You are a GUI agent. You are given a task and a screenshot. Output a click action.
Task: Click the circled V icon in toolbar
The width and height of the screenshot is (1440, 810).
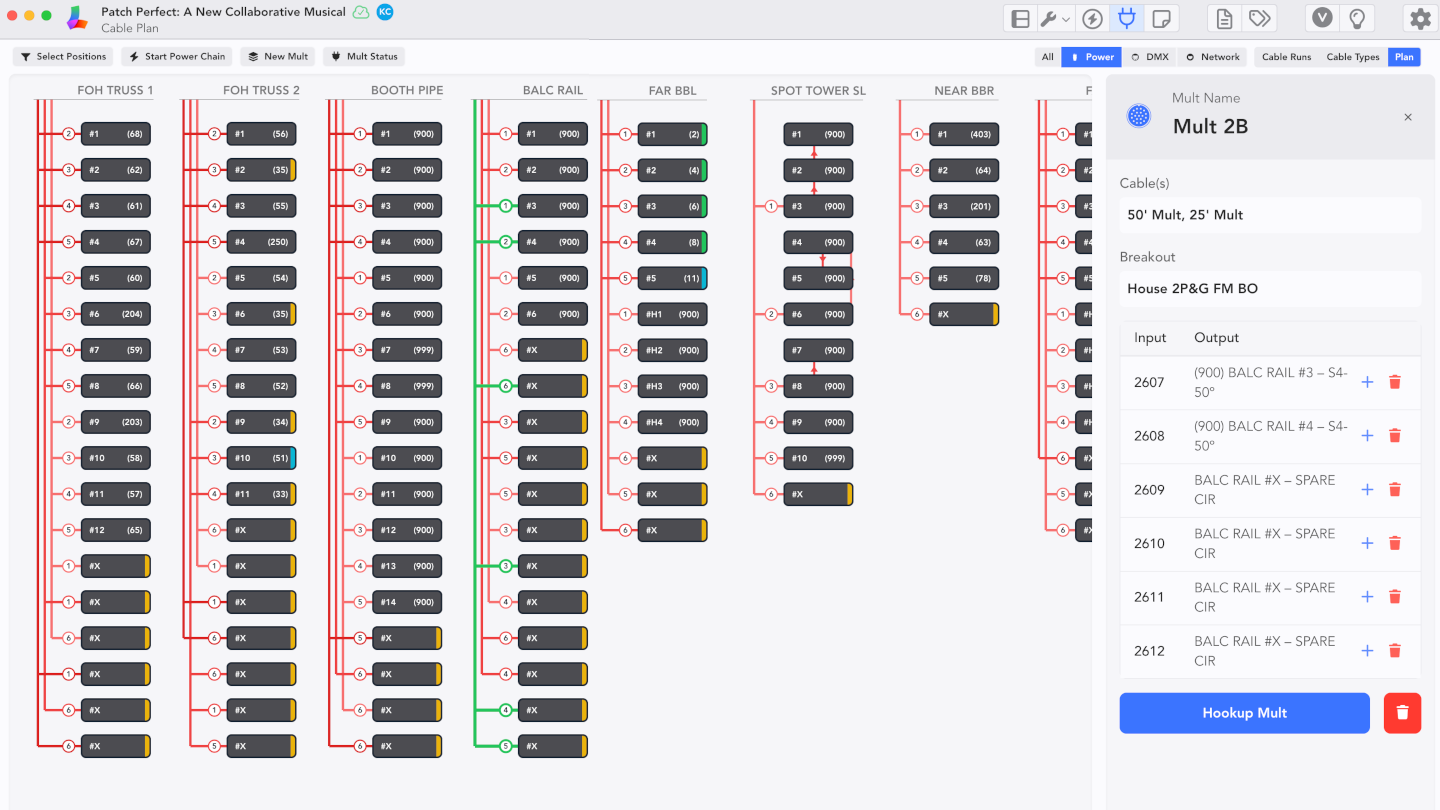point(1323,19)
